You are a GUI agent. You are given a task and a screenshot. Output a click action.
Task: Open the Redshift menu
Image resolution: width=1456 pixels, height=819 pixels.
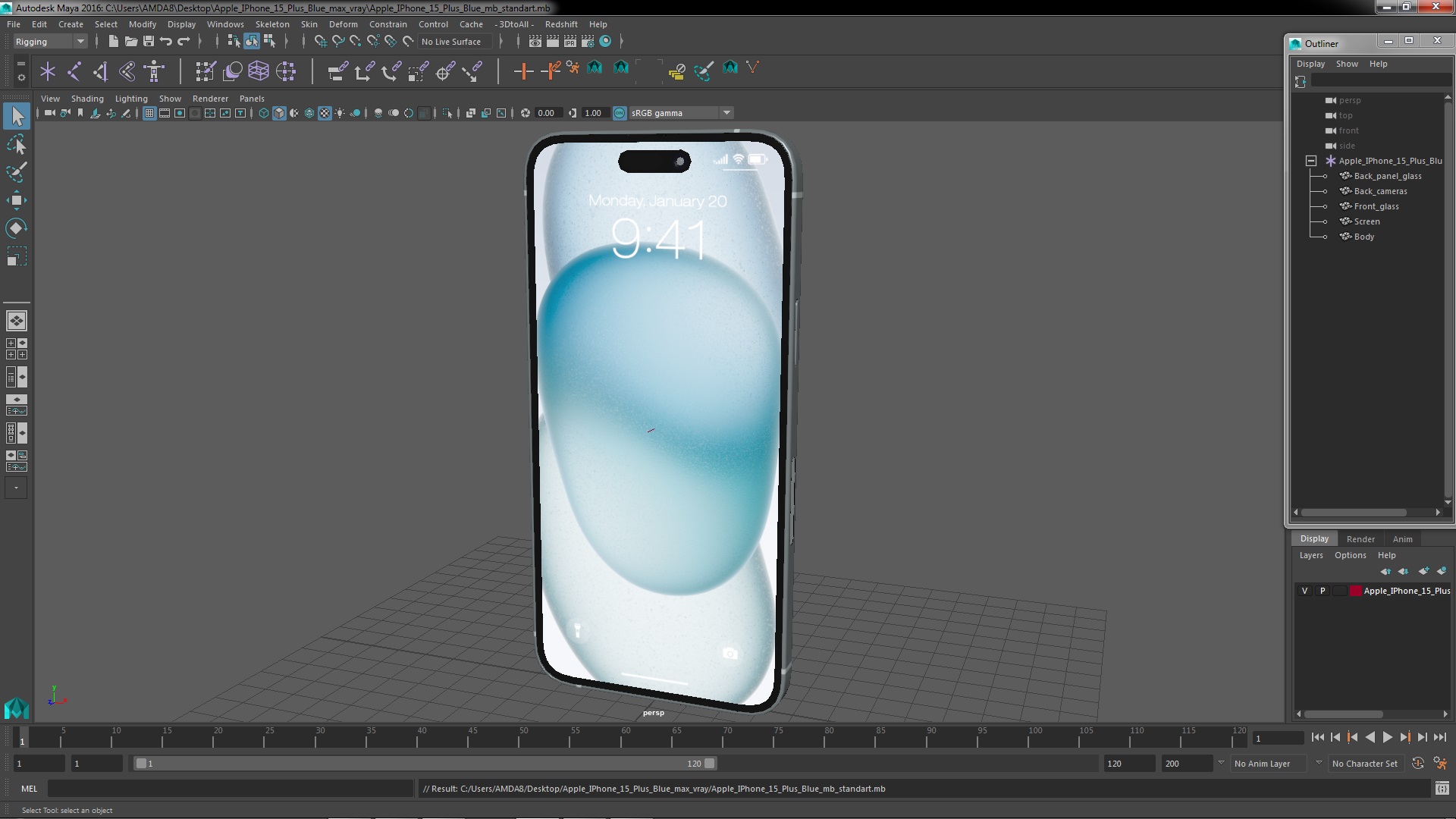(561, 24)
